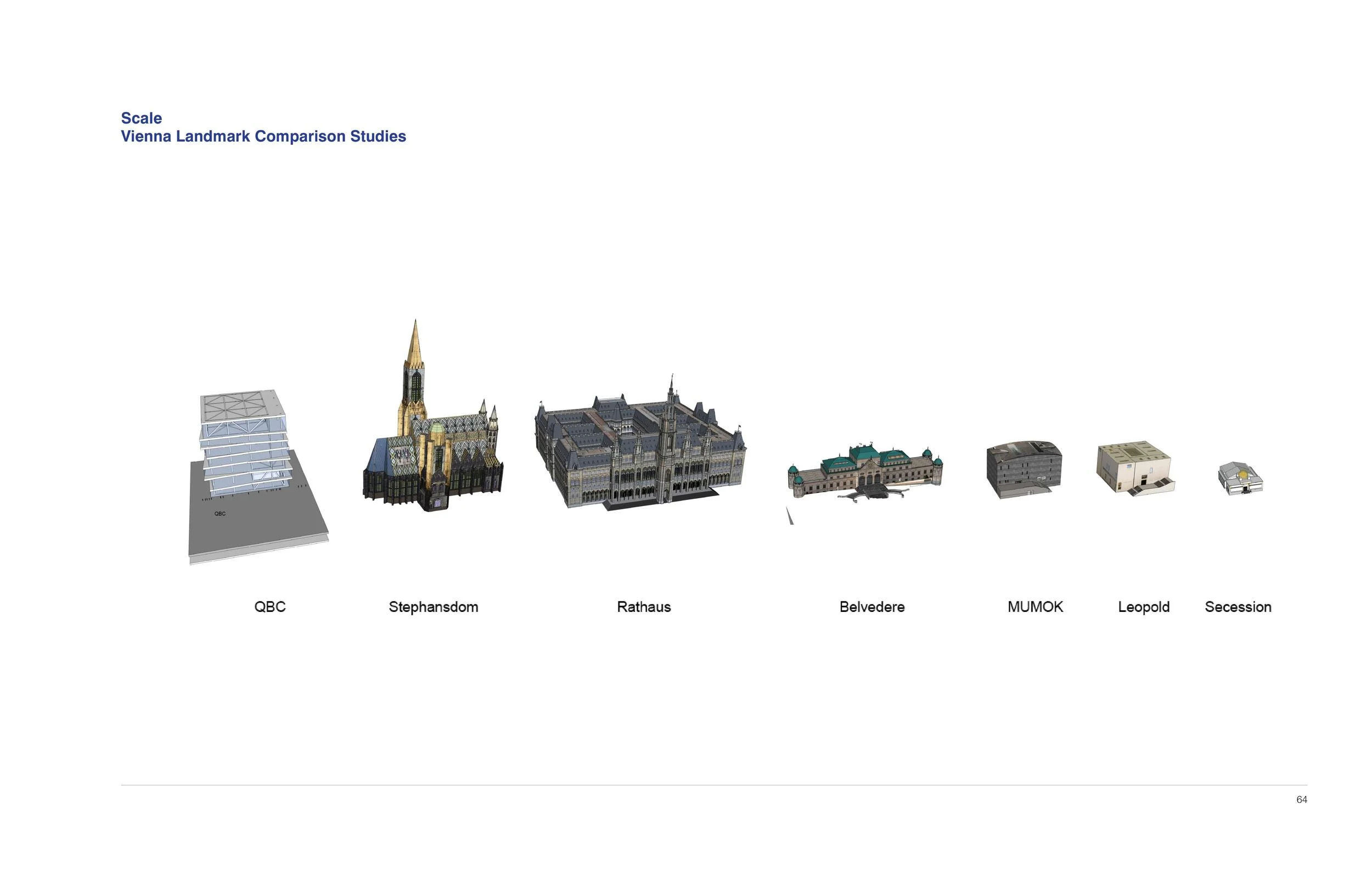
Task: Click the Leopold caption text
Action: tap(1144, 606)
